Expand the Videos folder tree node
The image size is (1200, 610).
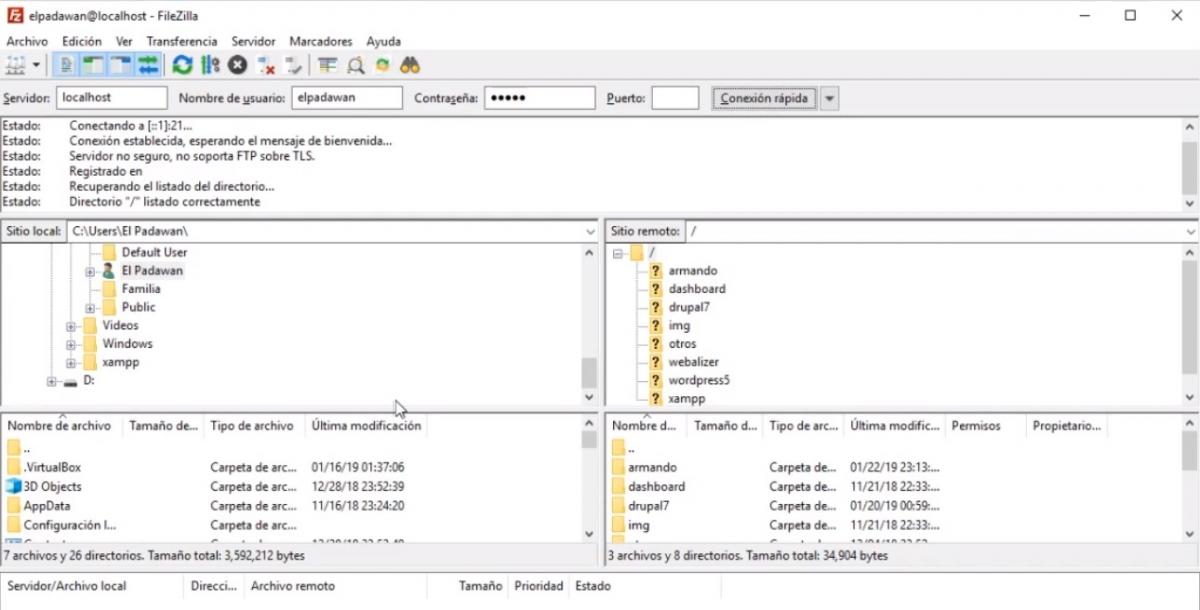[x=71, y=326]
